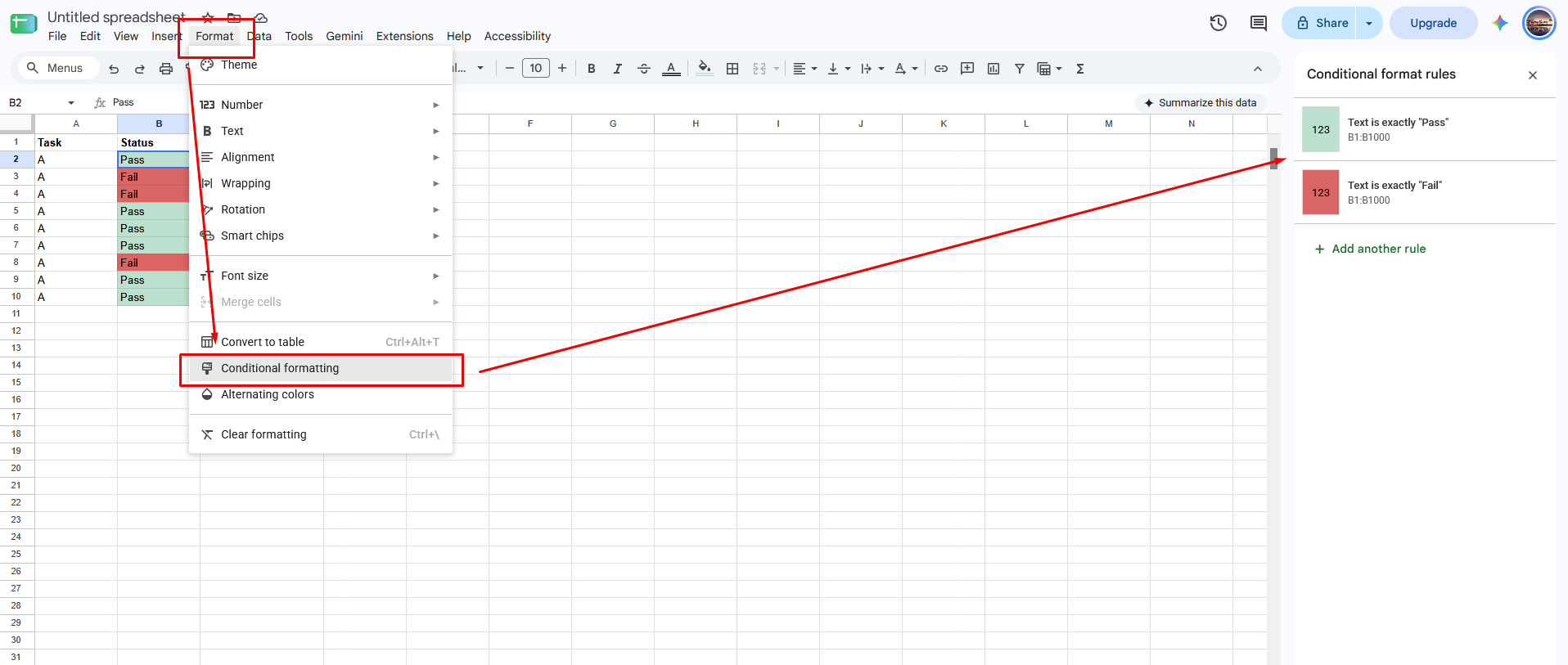The height and width of the screenshot is (665, 1568).
Task: Click Add another rule
Action: coord(1370,249)
